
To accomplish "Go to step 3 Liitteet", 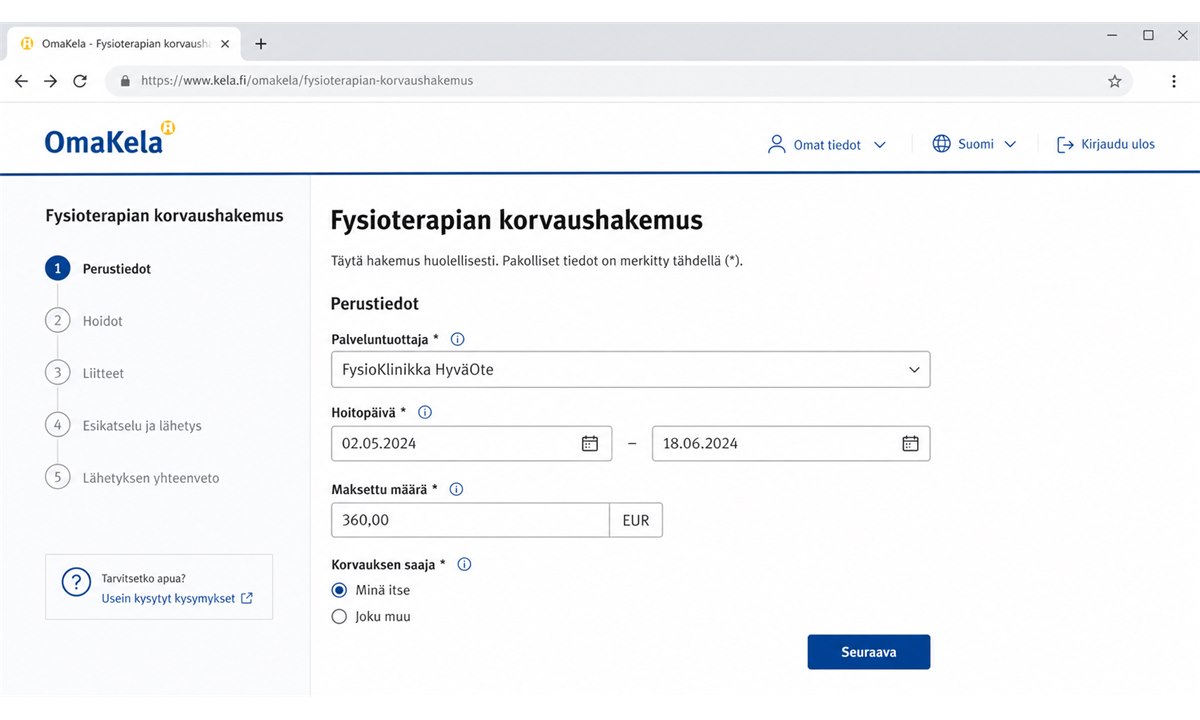I will tap(84, 373).
